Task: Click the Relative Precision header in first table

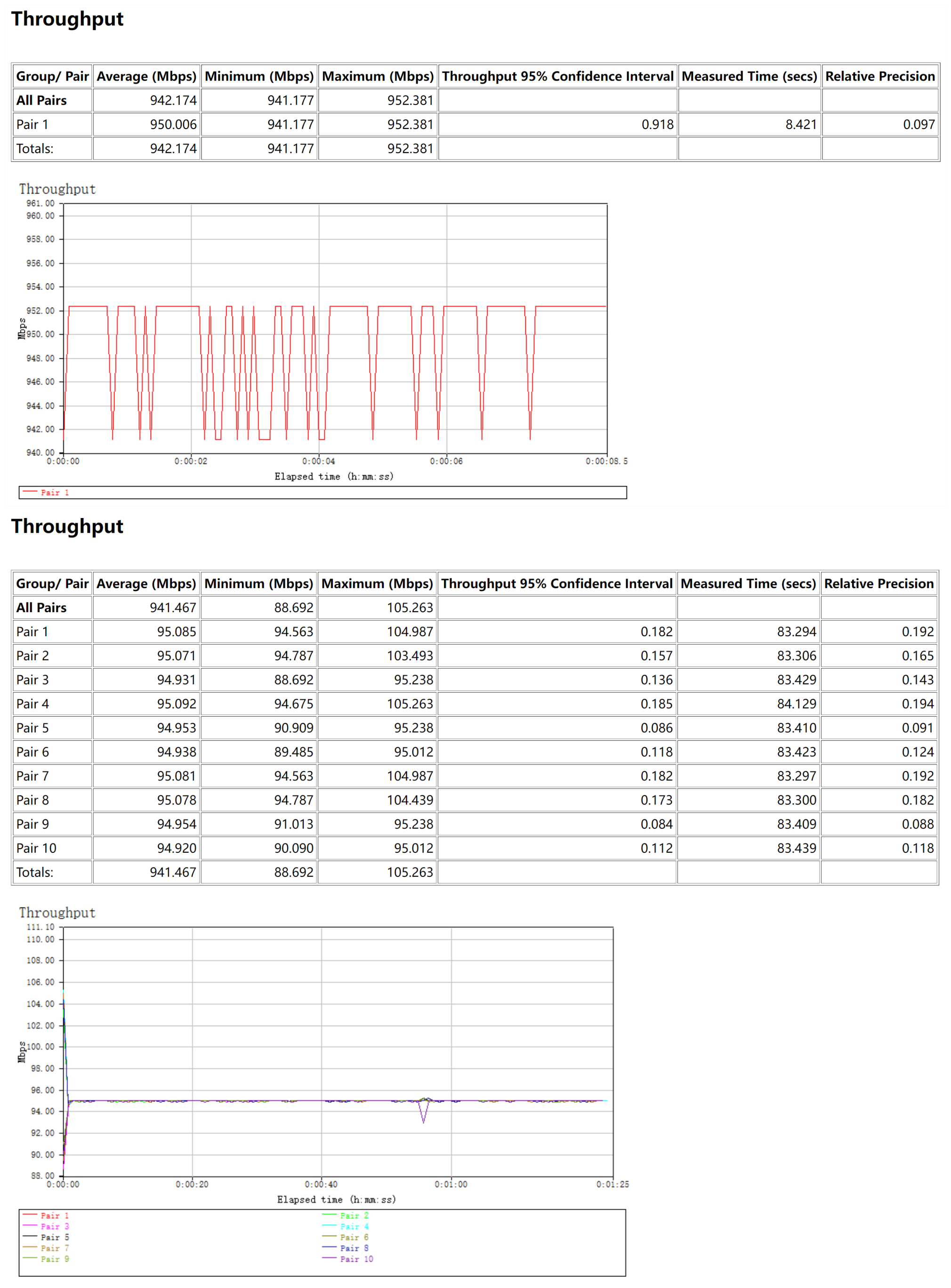Action: pyautogui.click(x=879, y=76)
